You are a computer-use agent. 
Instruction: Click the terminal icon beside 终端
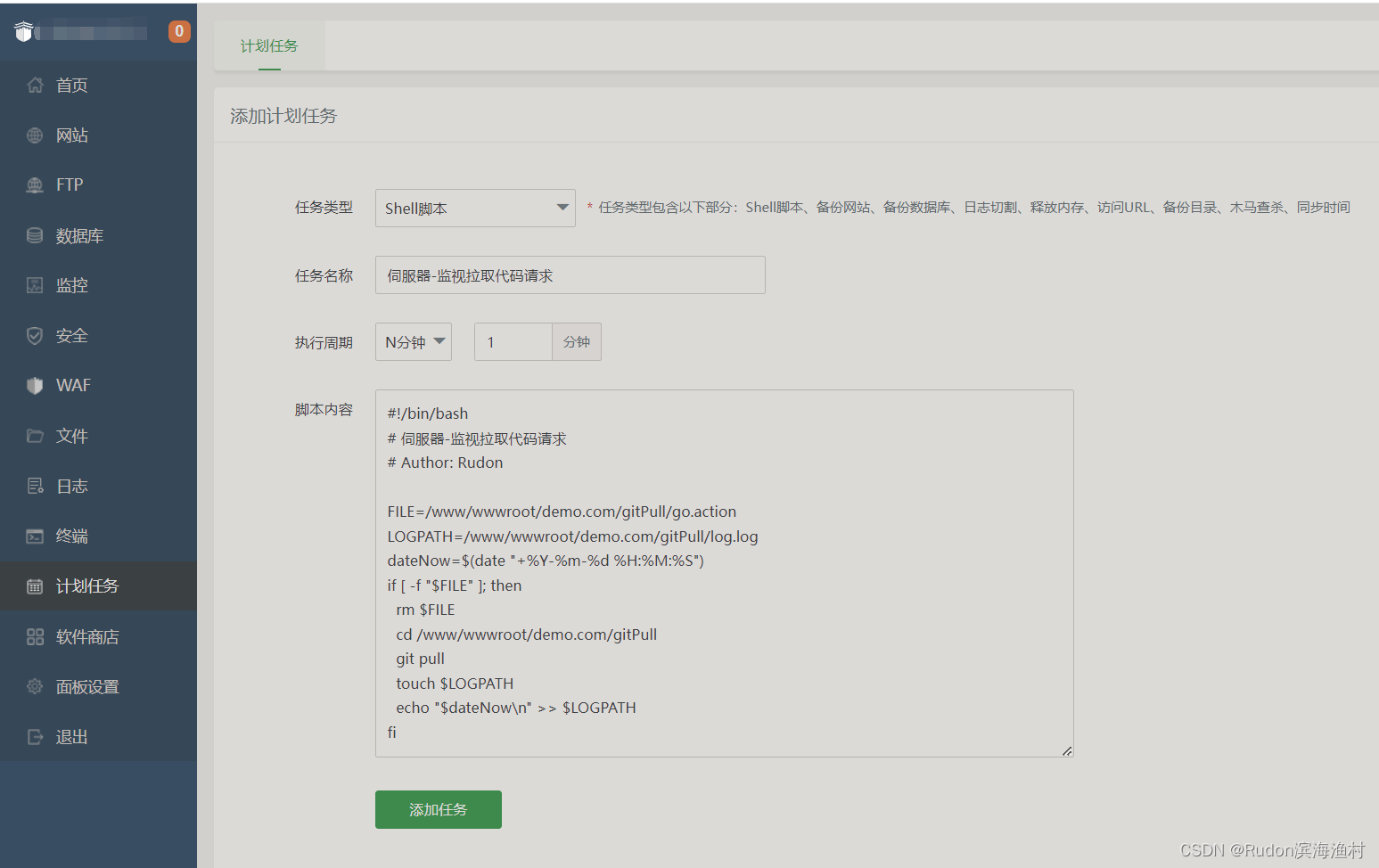pyautogui.click(x=35, y=536)
